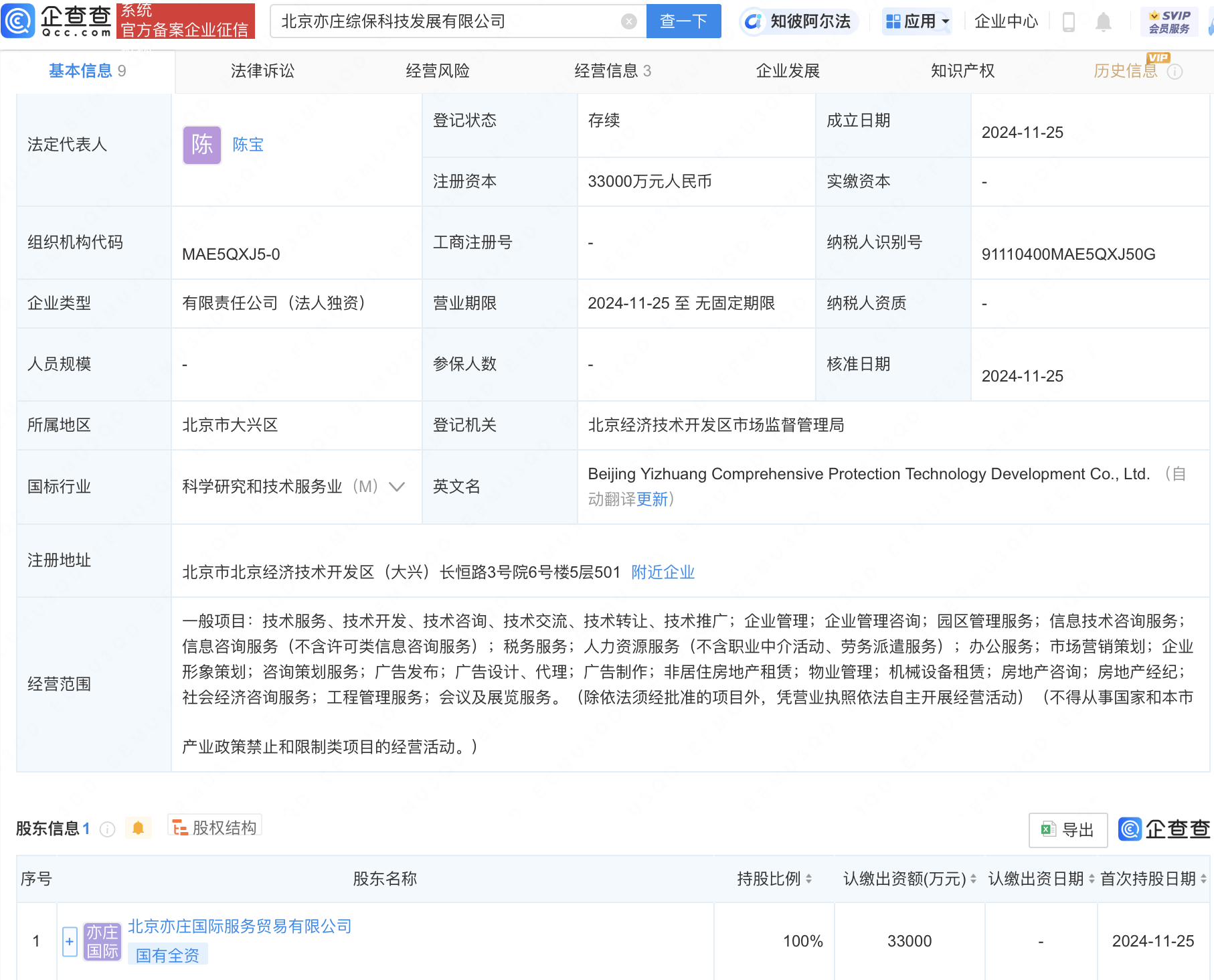Click the orange bell alert icon beside 股东信息
Viewport: 1214px width, 980px height.
[x=139, y=828]
